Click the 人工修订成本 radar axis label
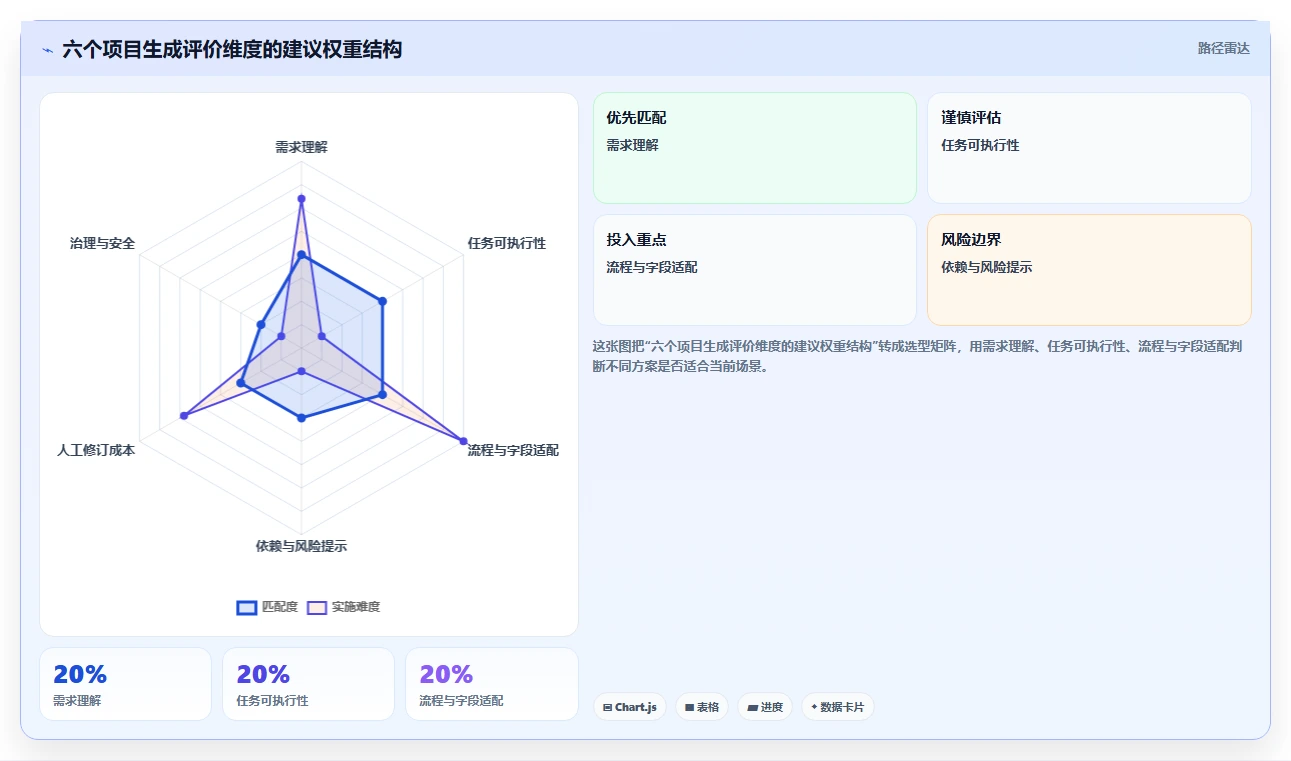The height and width of the screenshot is (761, 1291). 96,451
